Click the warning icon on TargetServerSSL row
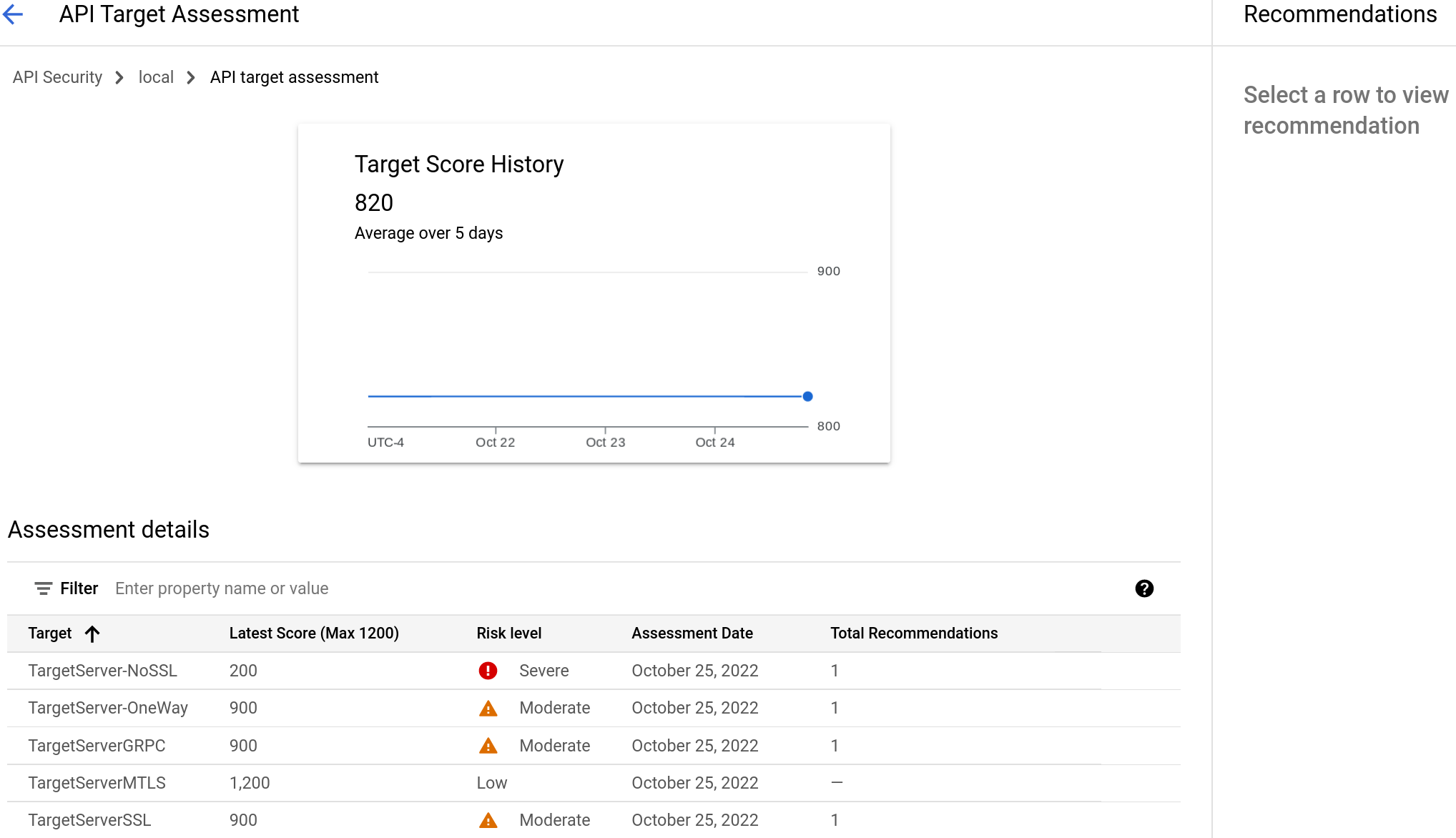 click(x=488, y=820)
